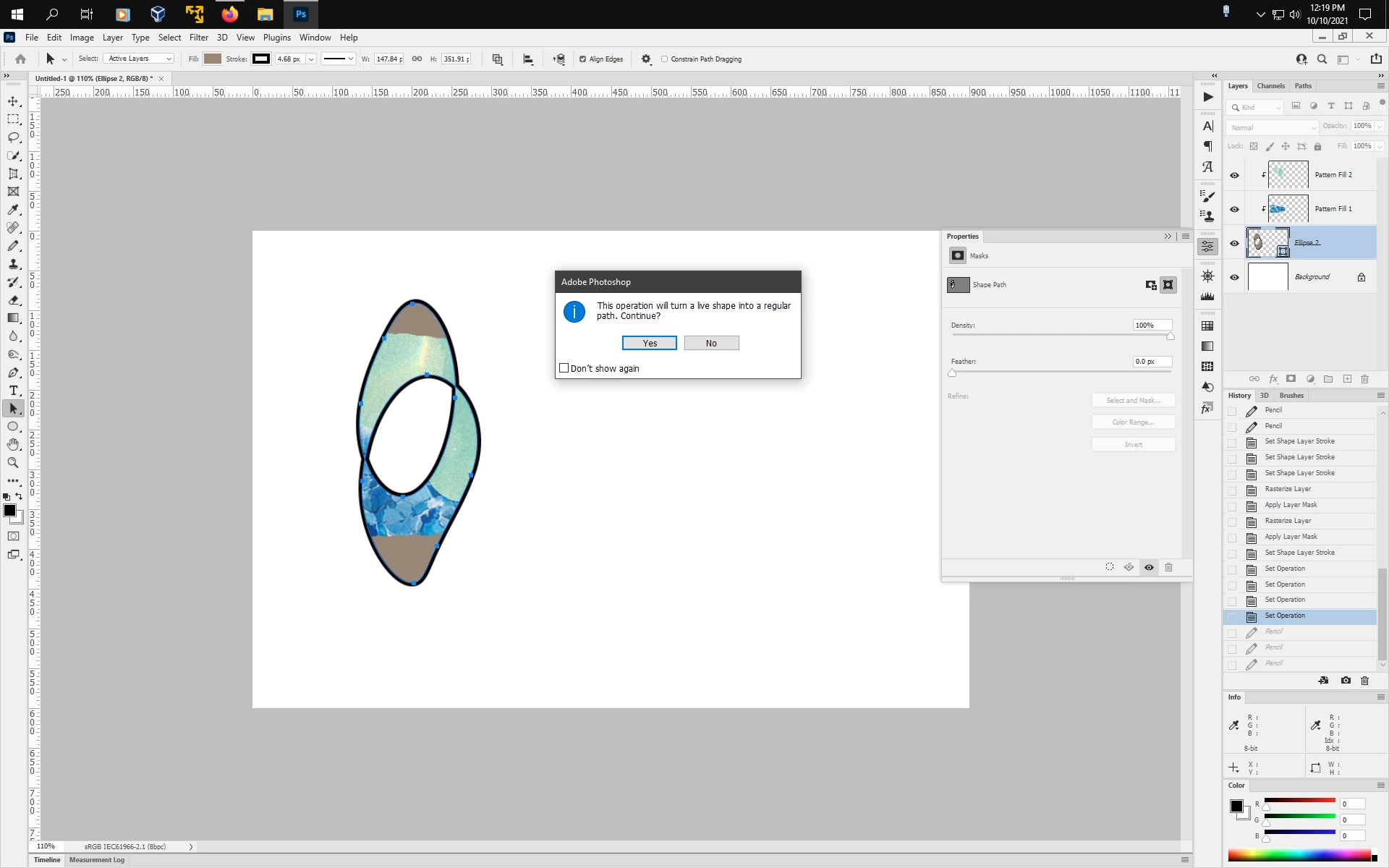This screenshot has width=1389, height=868.
Task: Select the Lasso tool
Action: pyautogui.click(x=13, y=137)
